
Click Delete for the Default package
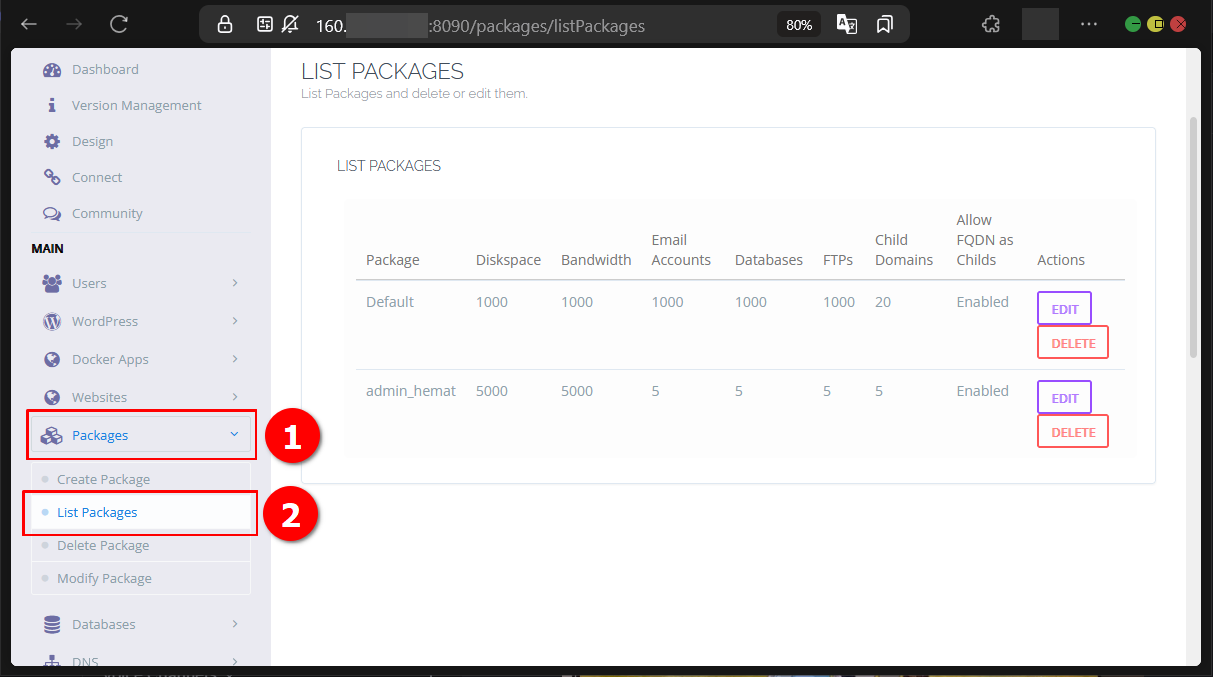pyautogui.click(x=1073, y=343)
